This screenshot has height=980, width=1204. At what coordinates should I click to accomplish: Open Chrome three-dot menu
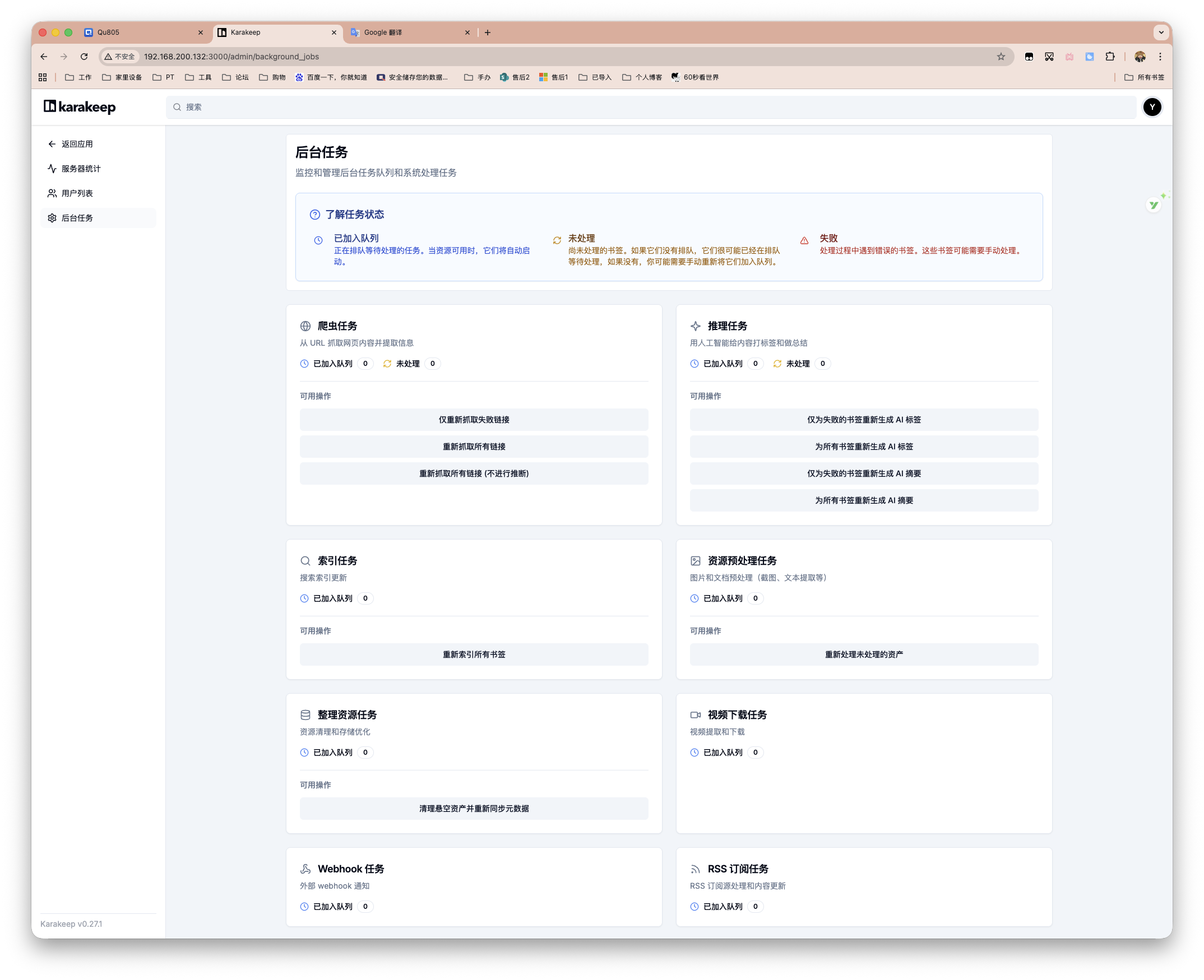click(x=1160, y=57)
